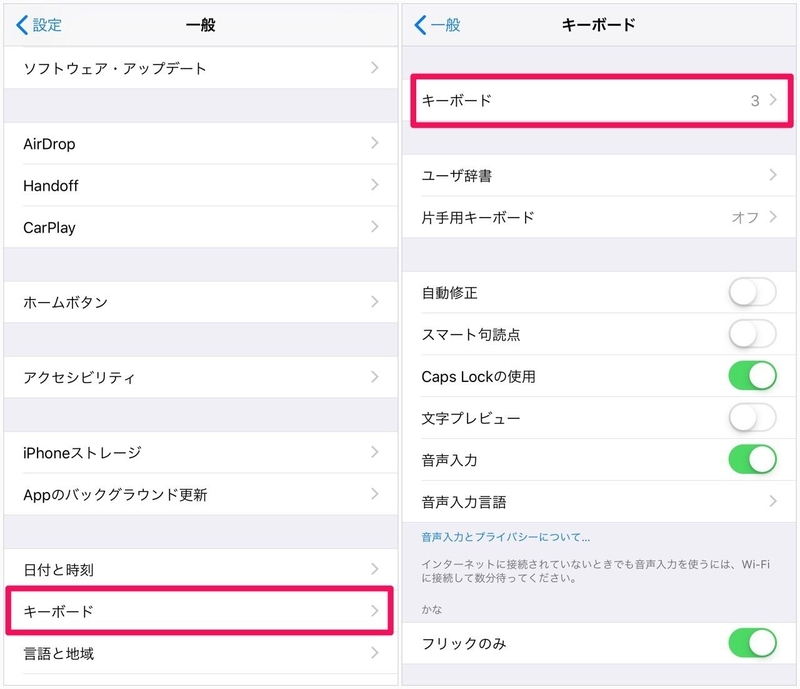Open キーボード row showing 3 keyboards
Screen dimensions: 800x689
click(601, 101)
